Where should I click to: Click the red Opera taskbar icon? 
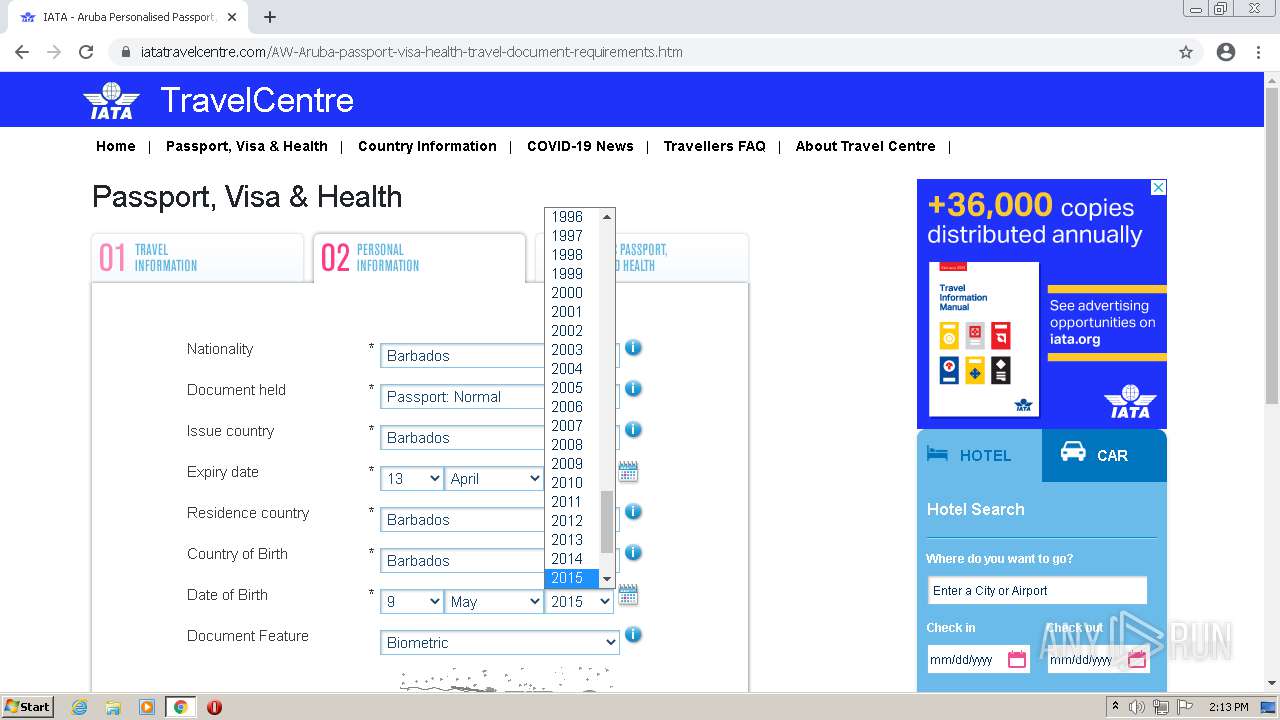[x=214, y=707]
